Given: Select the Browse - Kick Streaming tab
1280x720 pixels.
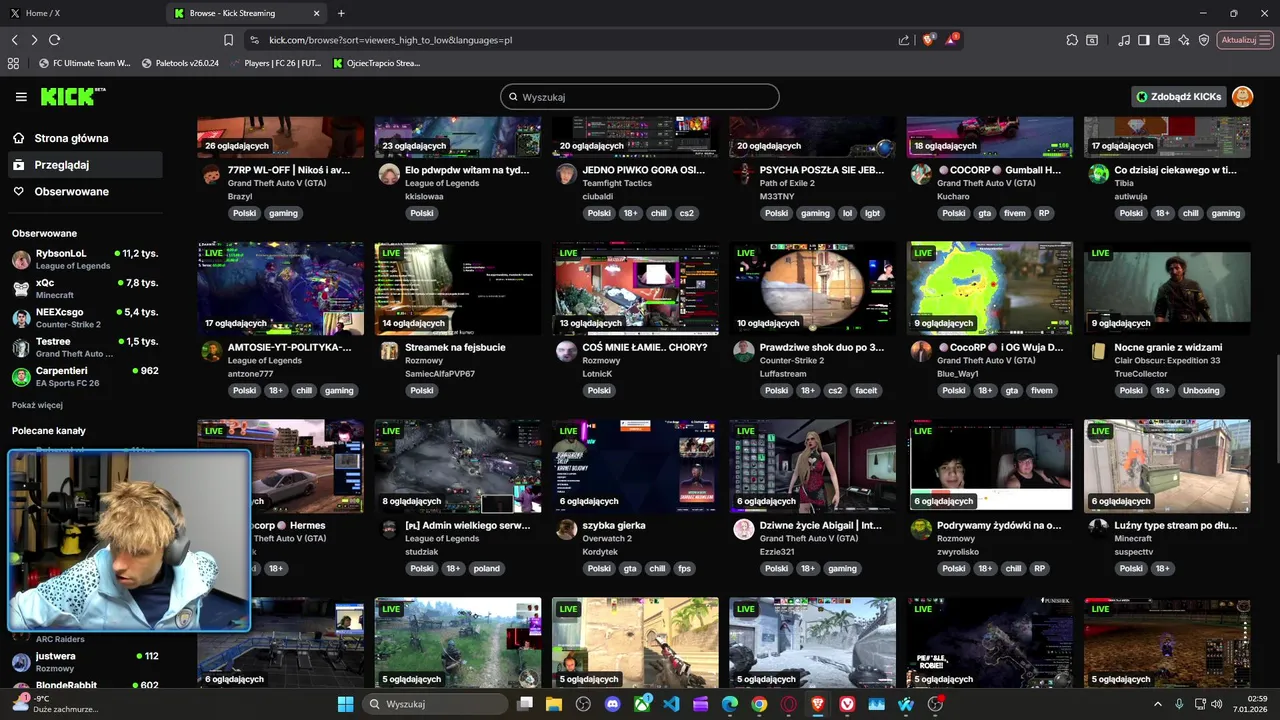Looking at the screenshot, I should click(x=248, y=13).
